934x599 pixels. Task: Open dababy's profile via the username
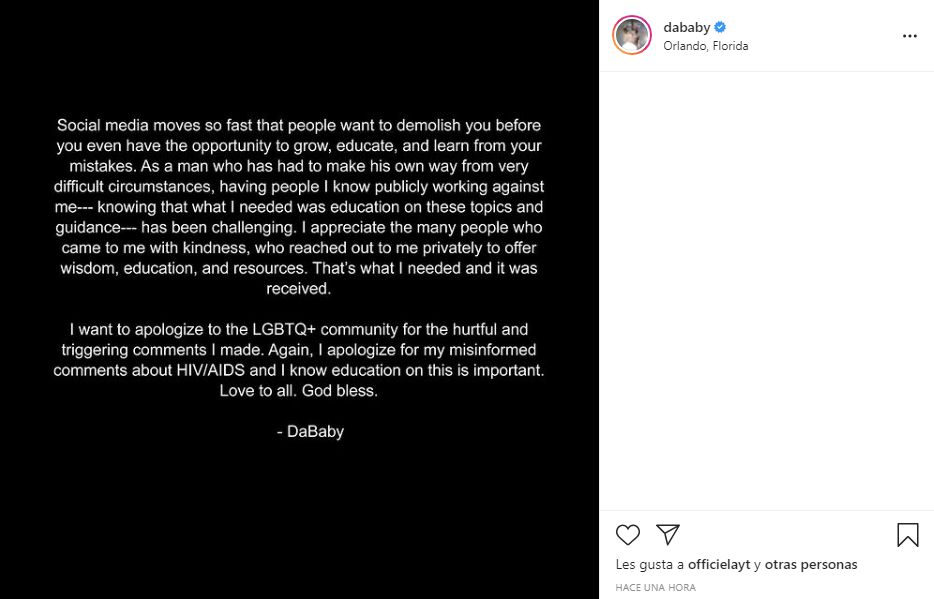(x=688, y=27)
